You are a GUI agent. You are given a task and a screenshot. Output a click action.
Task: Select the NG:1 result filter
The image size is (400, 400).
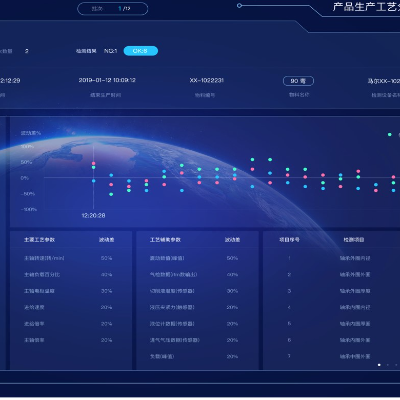pos(111,51)
